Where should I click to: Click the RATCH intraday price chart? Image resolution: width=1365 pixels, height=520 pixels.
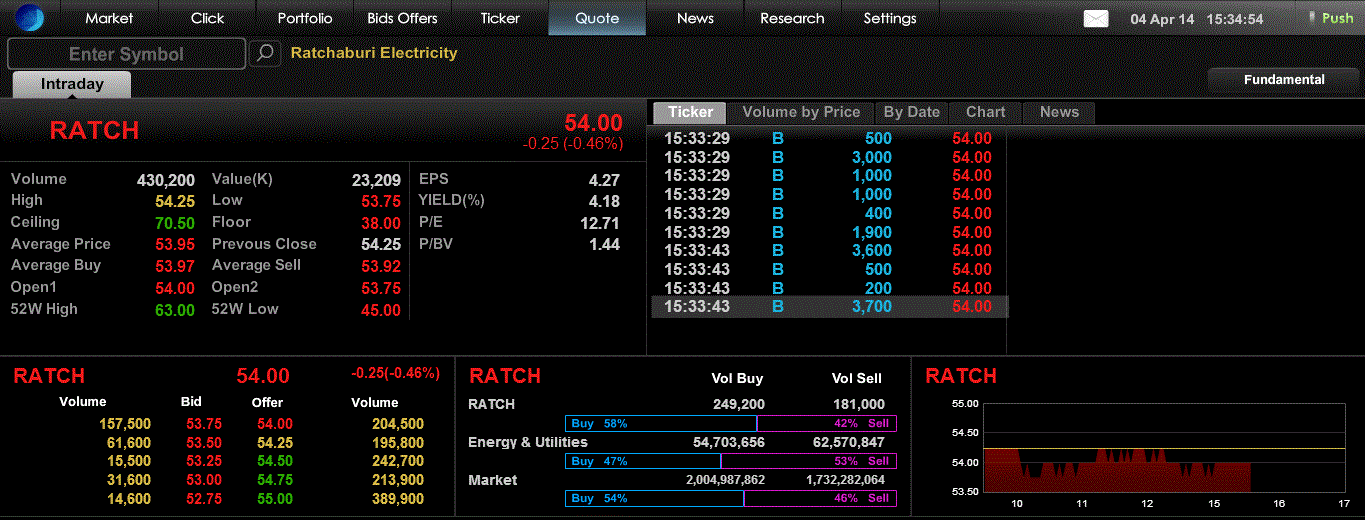click(1164, 449)
